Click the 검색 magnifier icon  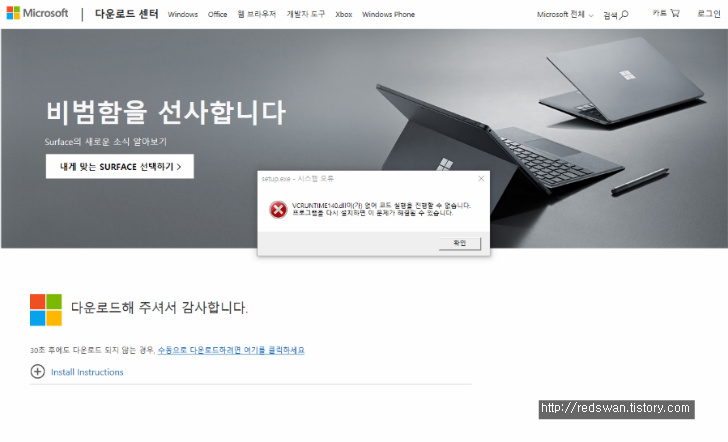pyautogui.click(x=624, y=15)
